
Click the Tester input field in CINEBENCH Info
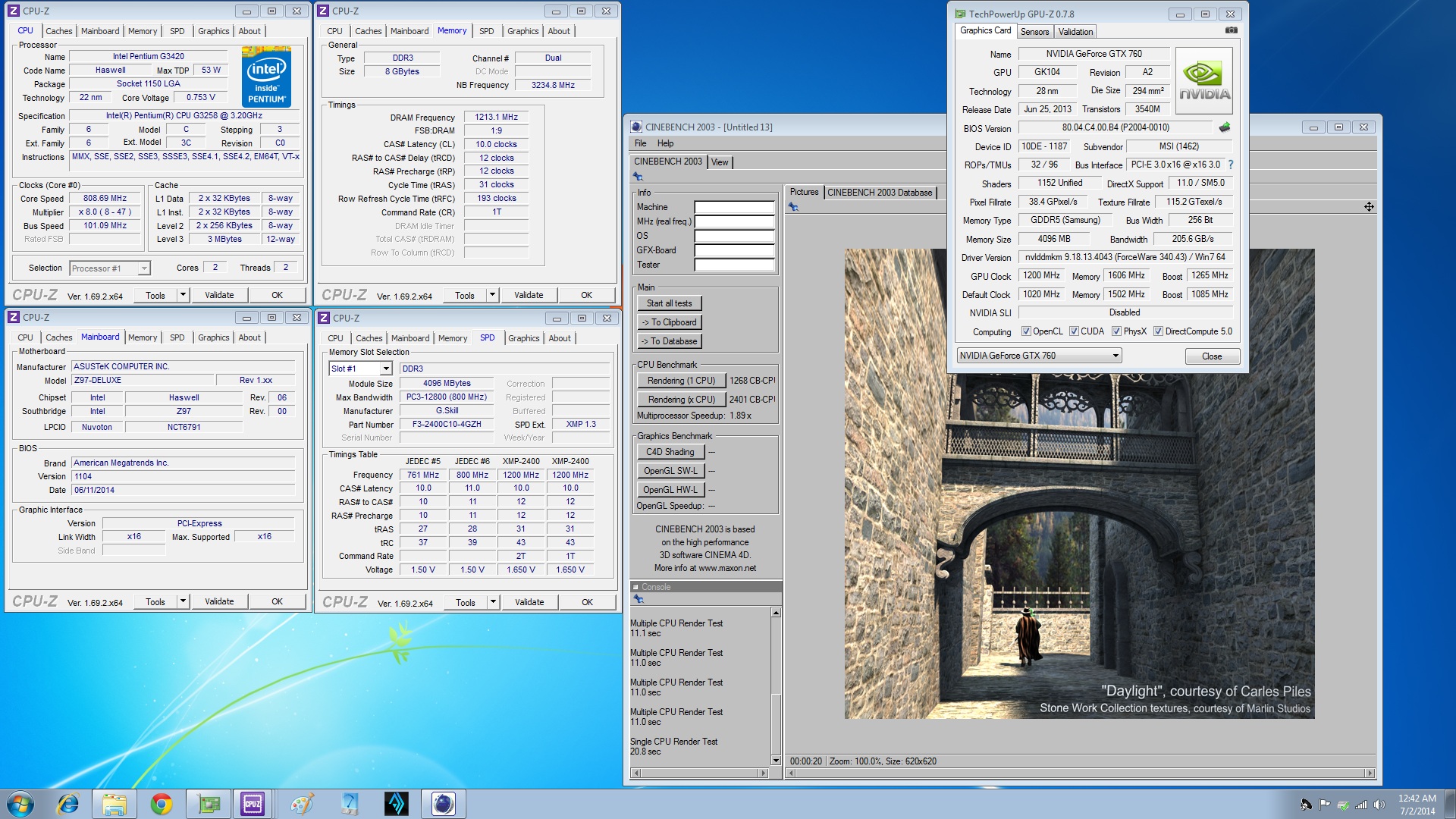(734, 265)
